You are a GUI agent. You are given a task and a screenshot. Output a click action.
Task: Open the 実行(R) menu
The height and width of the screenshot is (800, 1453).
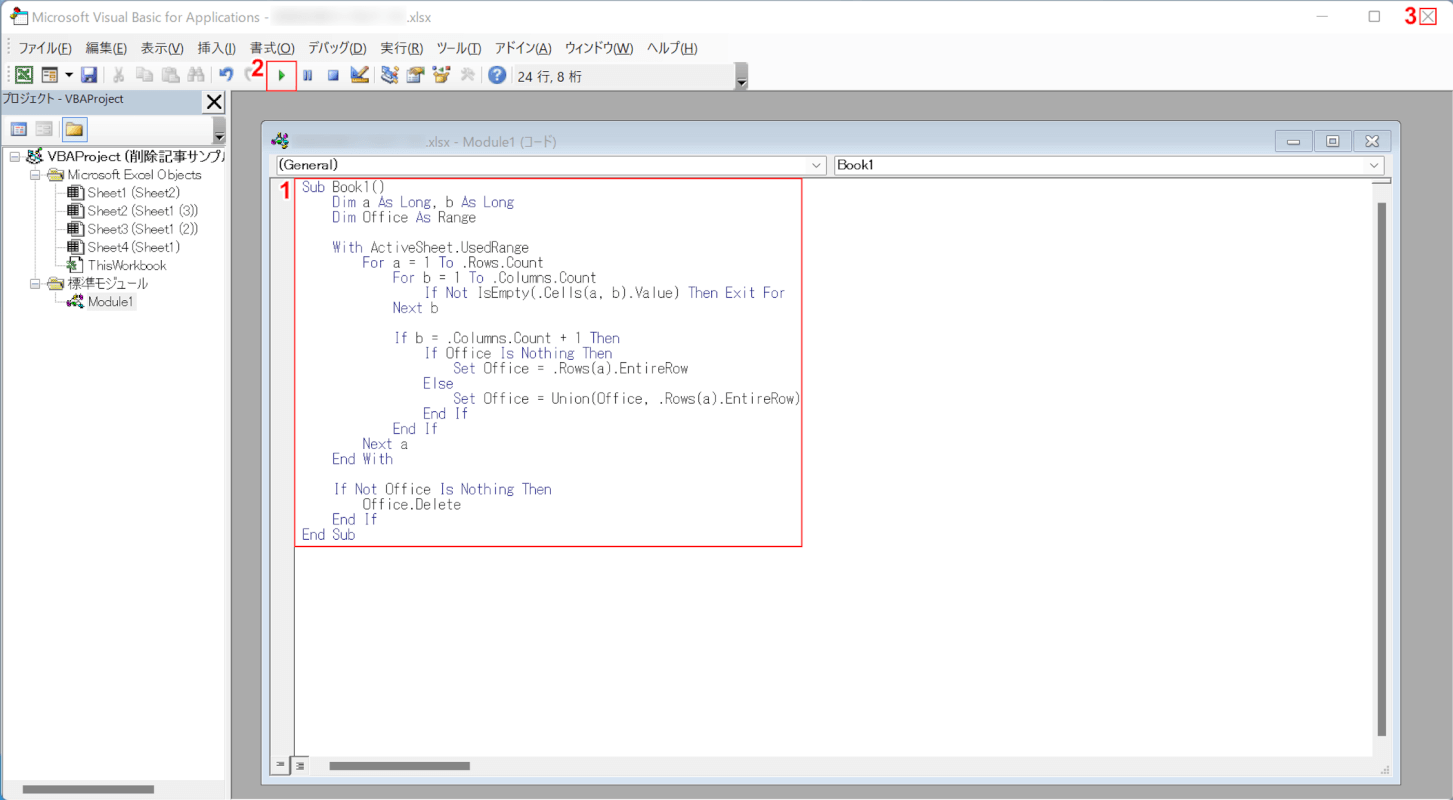point(402,48)
